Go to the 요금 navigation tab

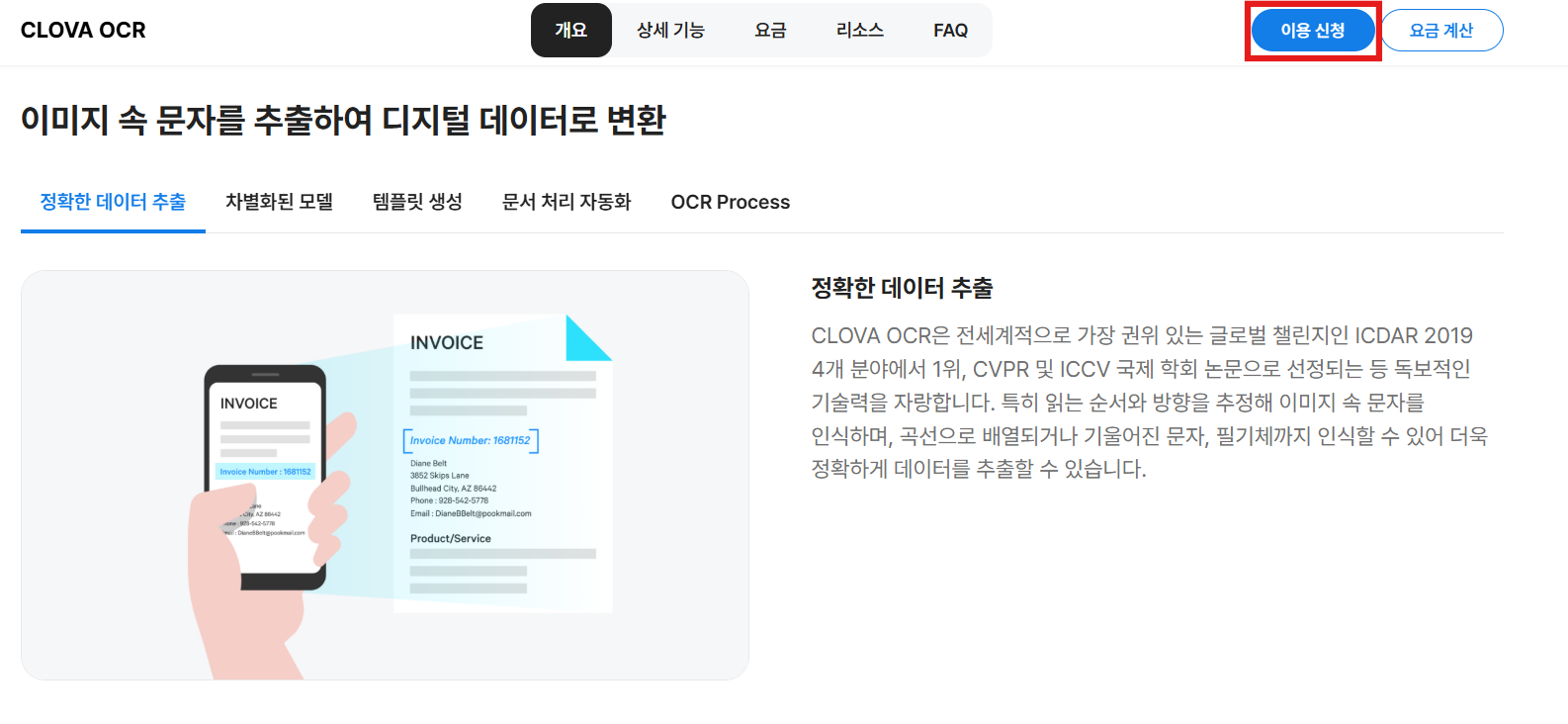click(x=770, y=31)
